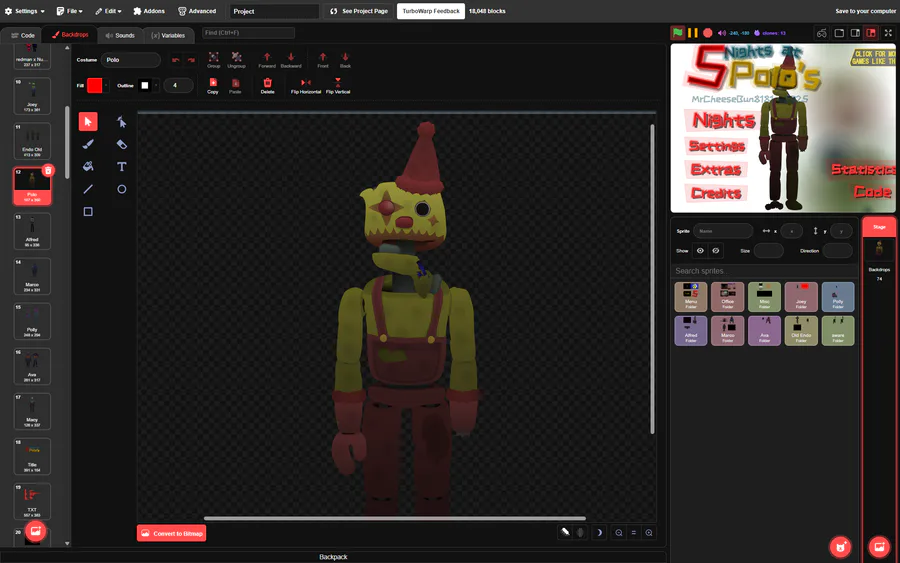Viewport: 900px width, 563px height.
Task: Click the Delete trash icon in toolbar
Action: (x=267, y=86)
